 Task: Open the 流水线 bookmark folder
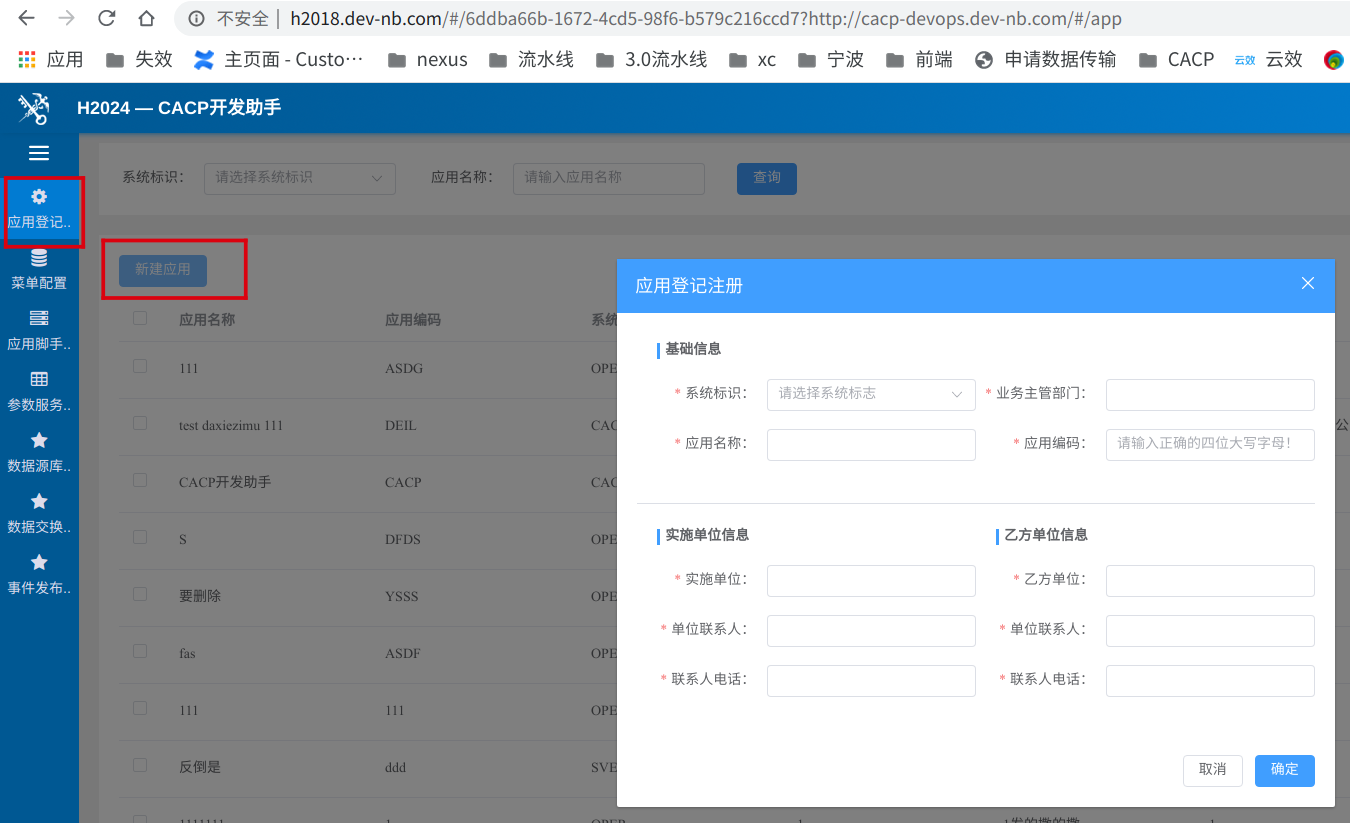(531, 60)
